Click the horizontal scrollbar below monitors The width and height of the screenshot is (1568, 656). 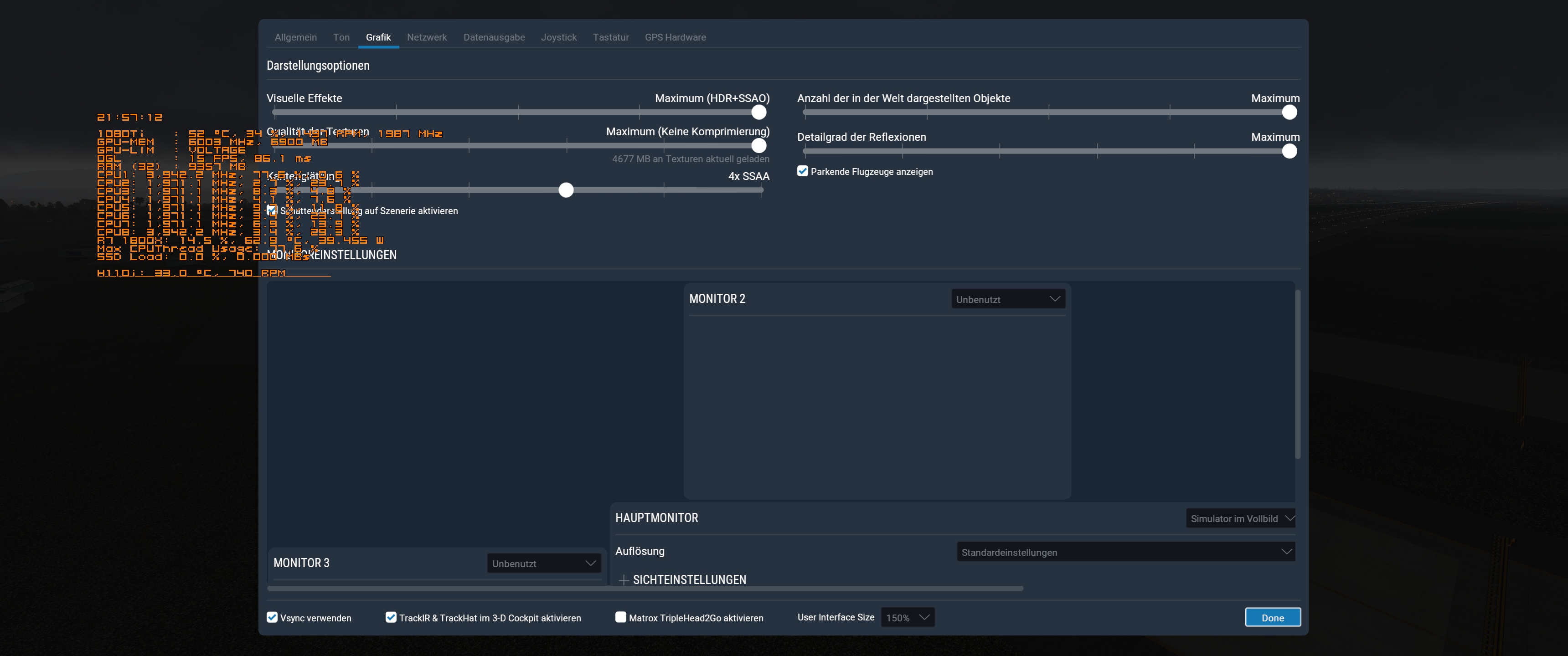coord(645,589)
